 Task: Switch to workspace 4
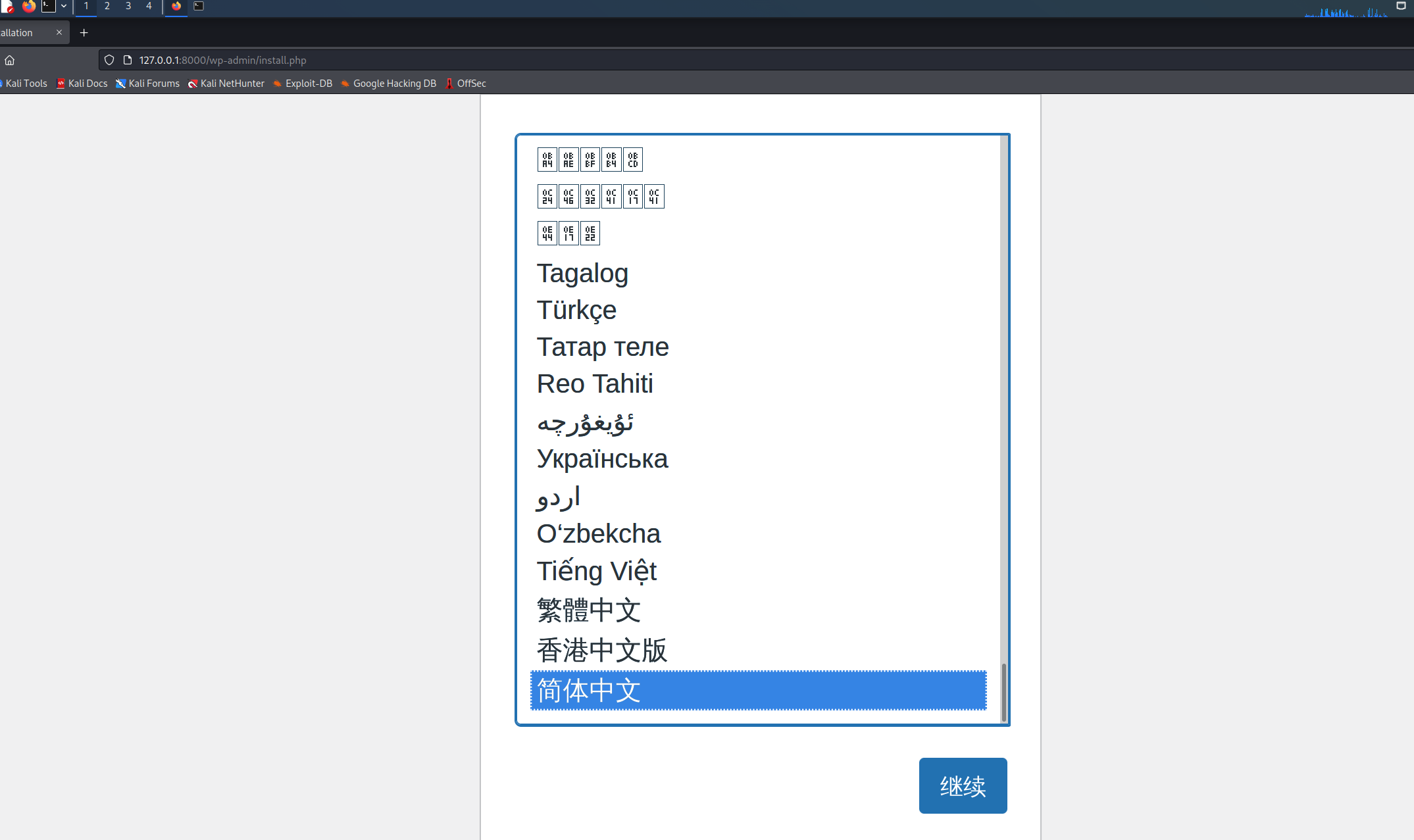click(149, 6)
